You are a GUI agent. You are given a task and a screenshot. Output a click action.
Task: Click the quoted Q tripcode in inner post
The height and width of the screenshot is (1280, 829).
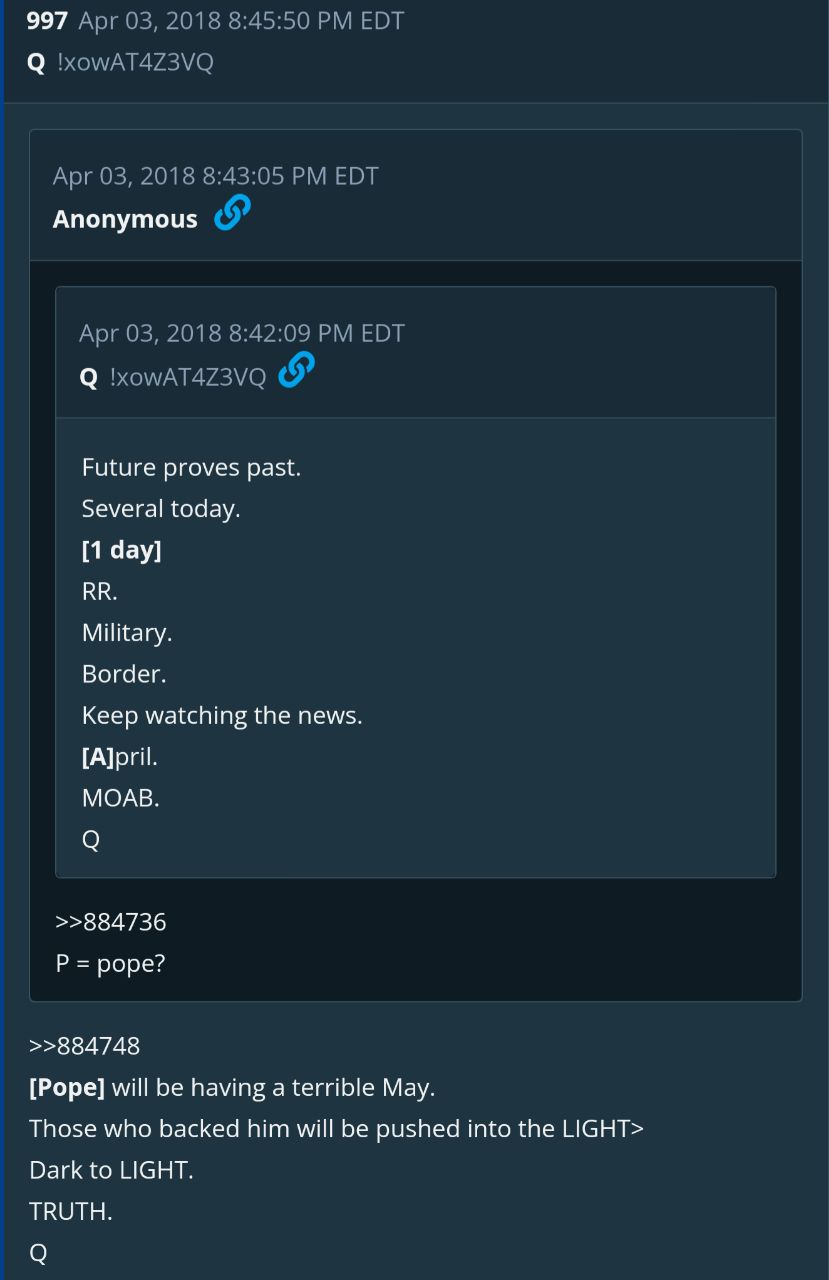pyautogui.click(x=173, y=377)
